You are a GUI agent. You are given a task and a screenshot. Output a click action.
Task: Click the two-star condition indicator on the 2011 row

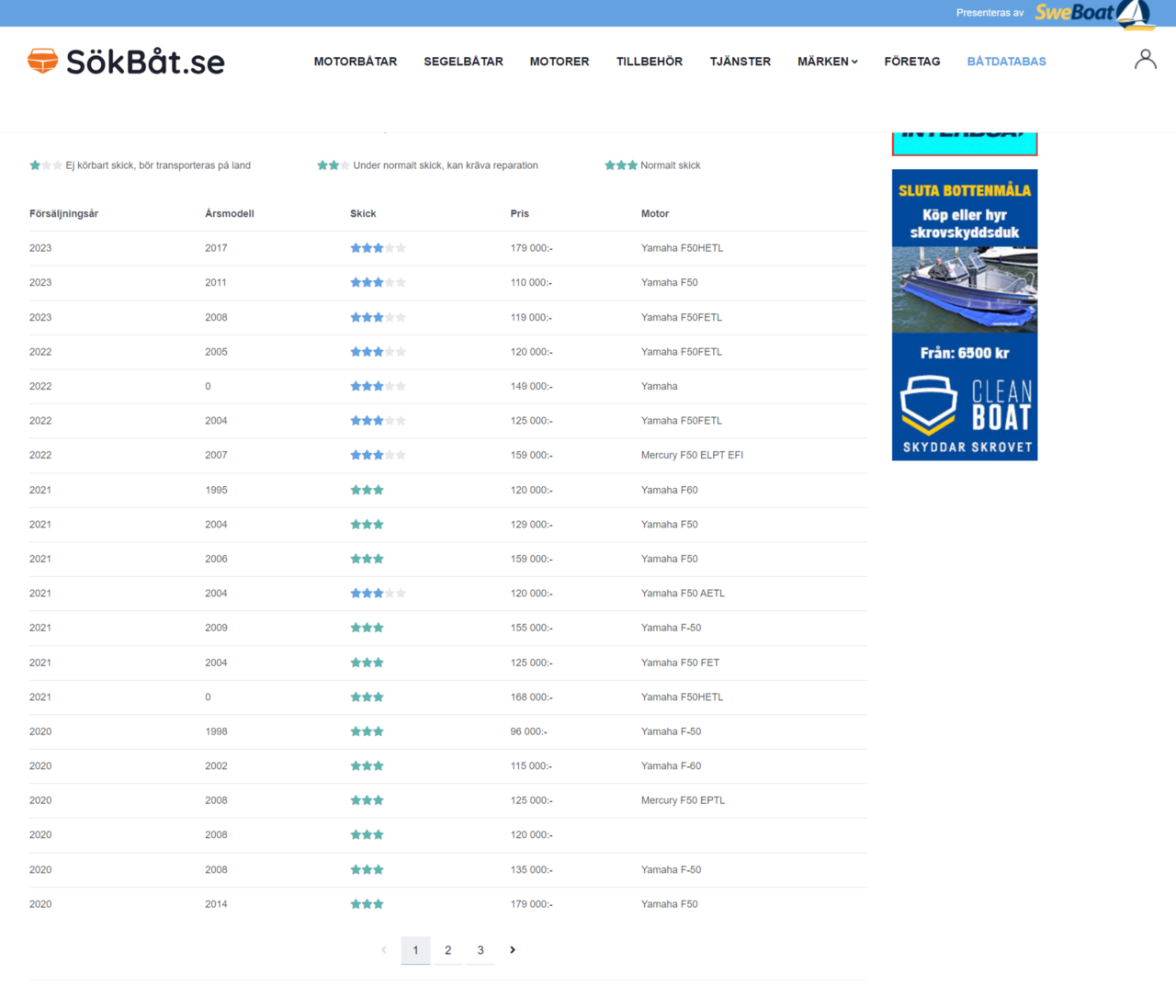[378, 282]
